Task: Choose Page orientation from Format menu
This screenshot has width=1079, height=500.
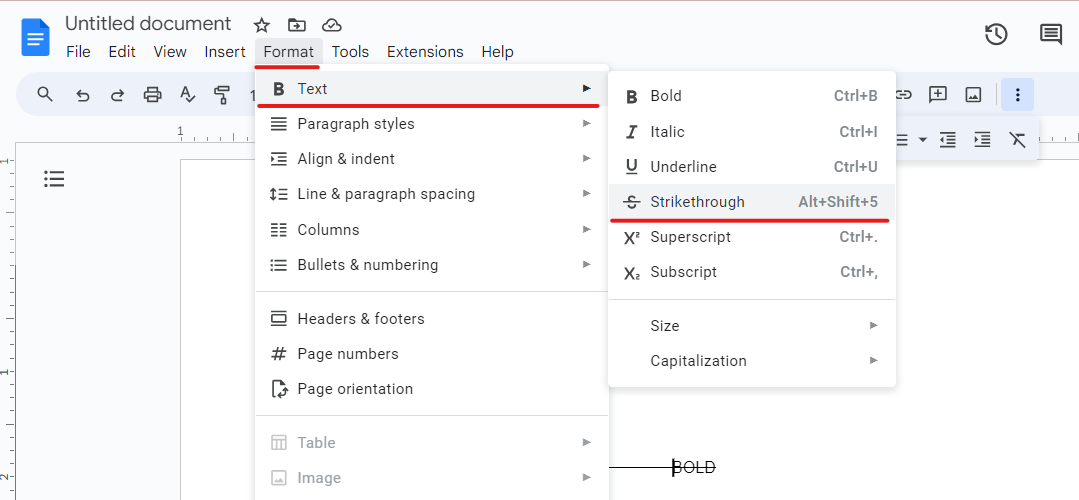Action: (x=355, y=389)
